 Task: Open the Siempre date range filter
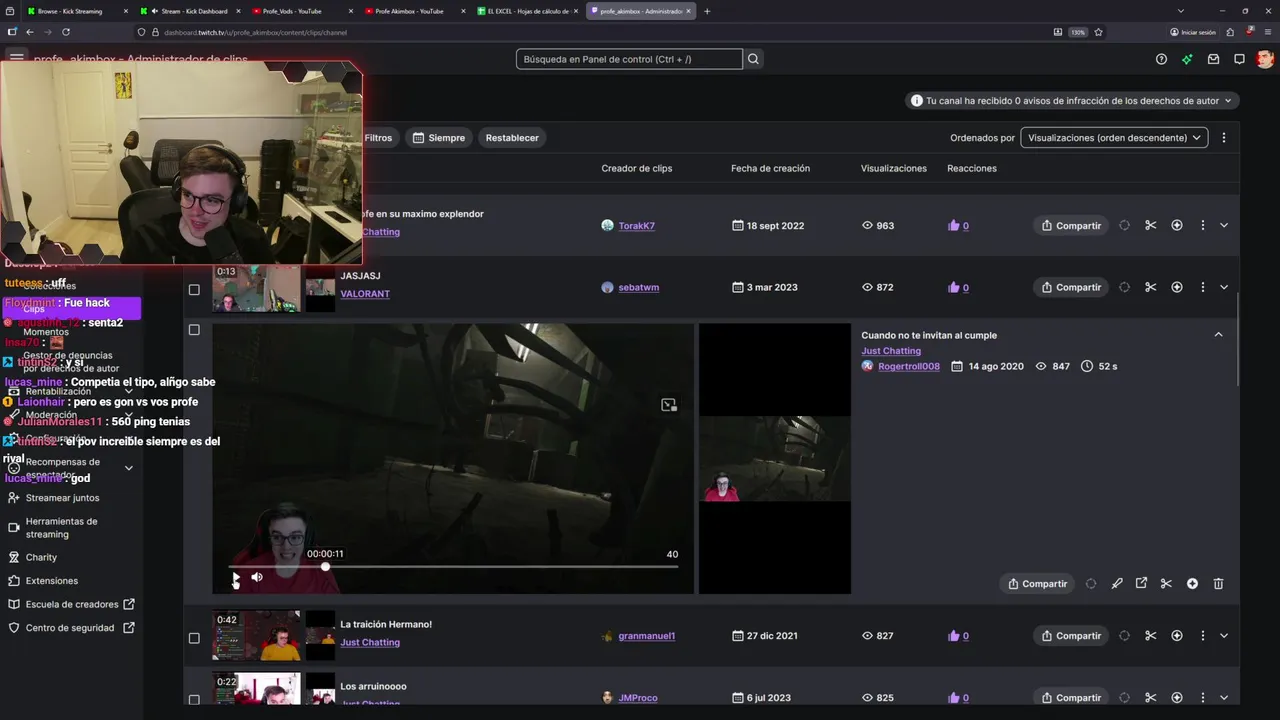[439, 138]
